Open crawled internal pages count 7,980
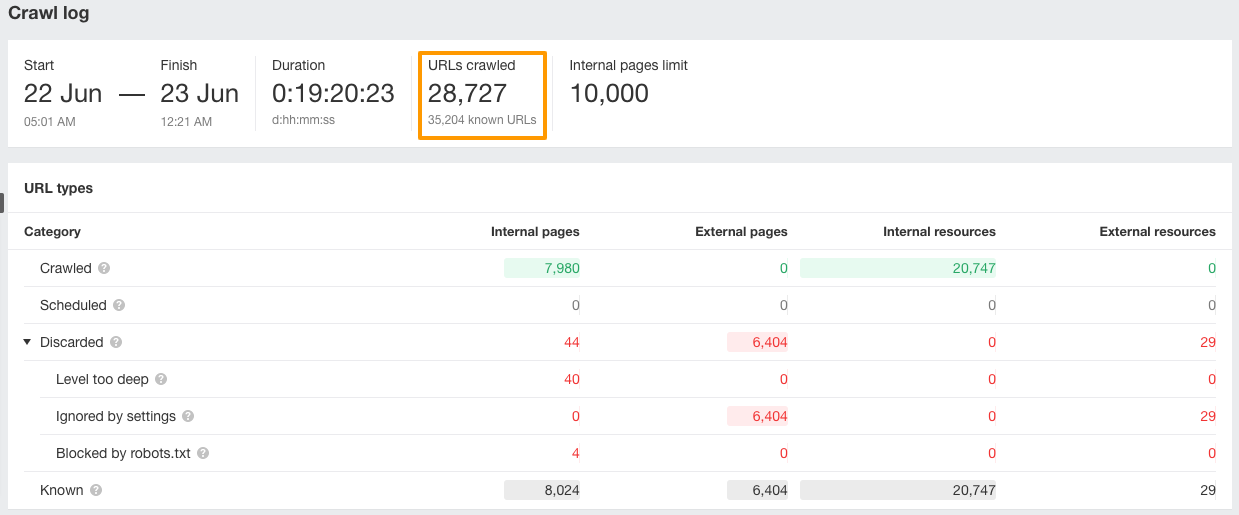This screenshot has height=515, width=1239. coord(562,269)
